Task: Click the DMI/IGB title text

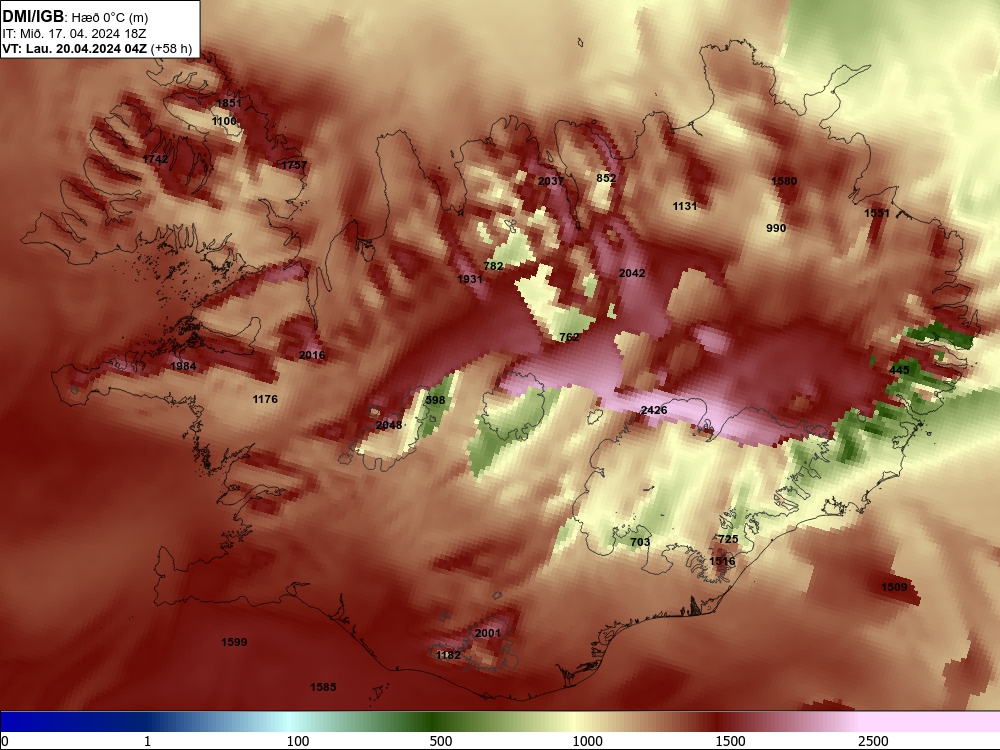Action: [x=33, y=17]
